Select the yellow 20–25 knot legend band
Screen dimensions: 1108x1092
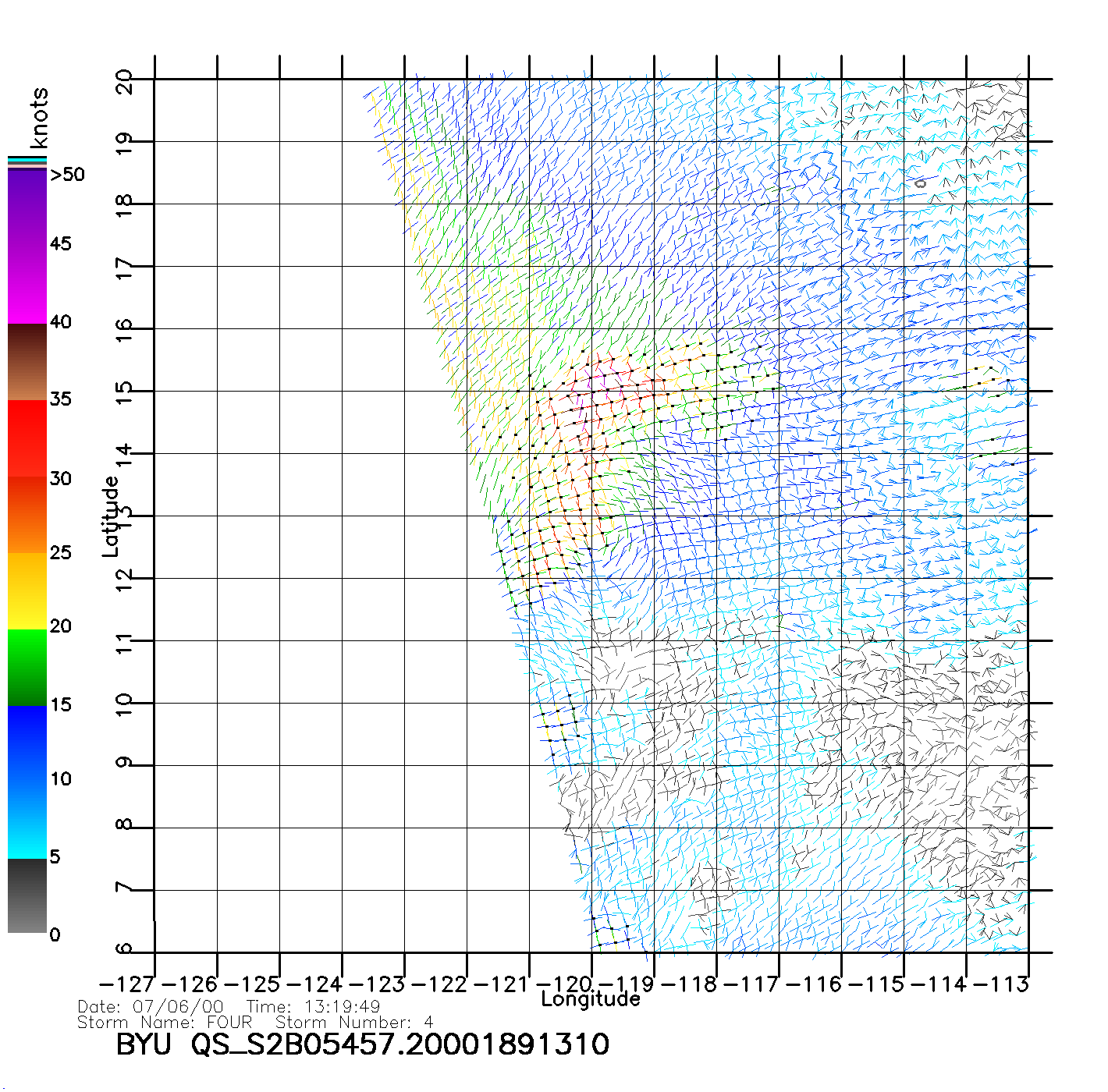click(27, 590)
